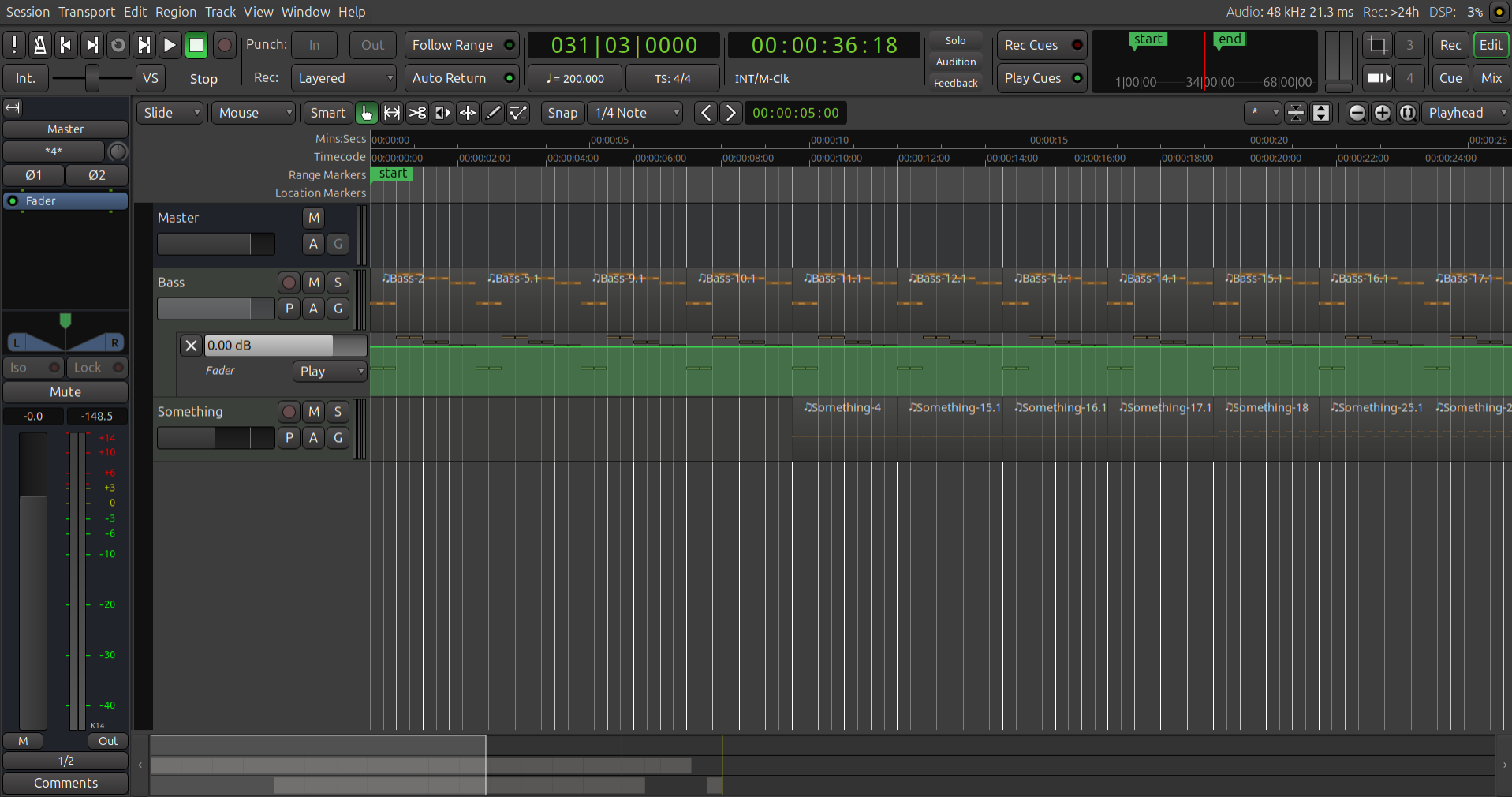Open the snap grid unit dropdown

click(x=634, y=113)
